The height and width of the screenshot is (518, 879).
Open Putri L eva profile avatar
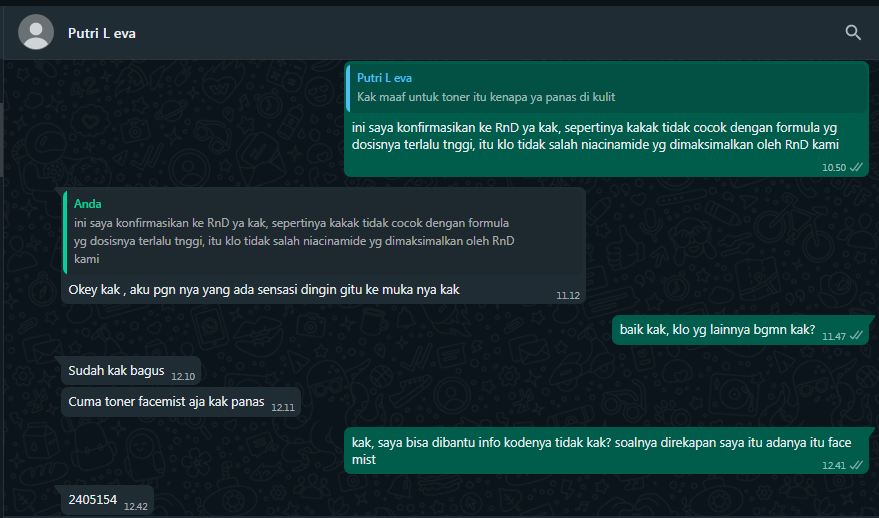click(36, 32)
